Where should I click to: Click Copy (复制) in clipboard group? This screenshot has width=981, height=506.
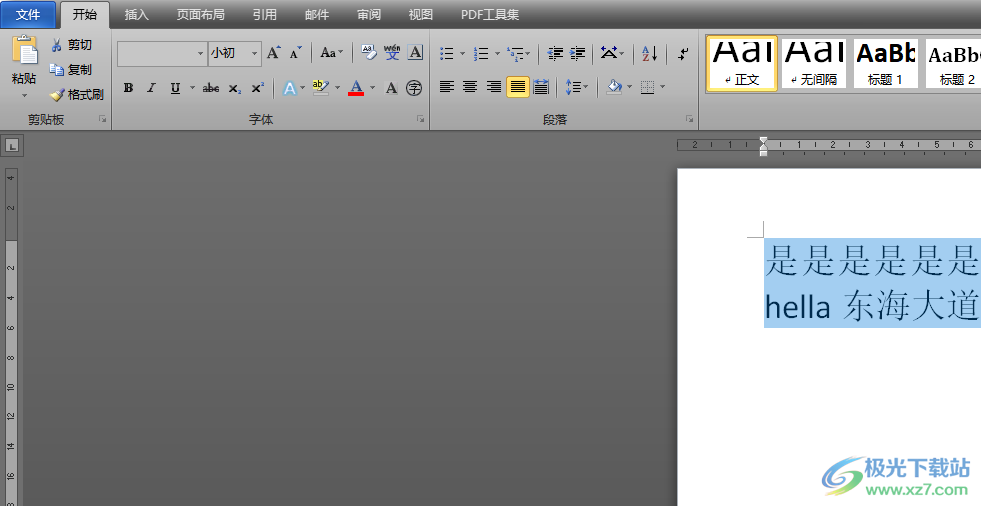pyautogui.click(x=71, y=69)
